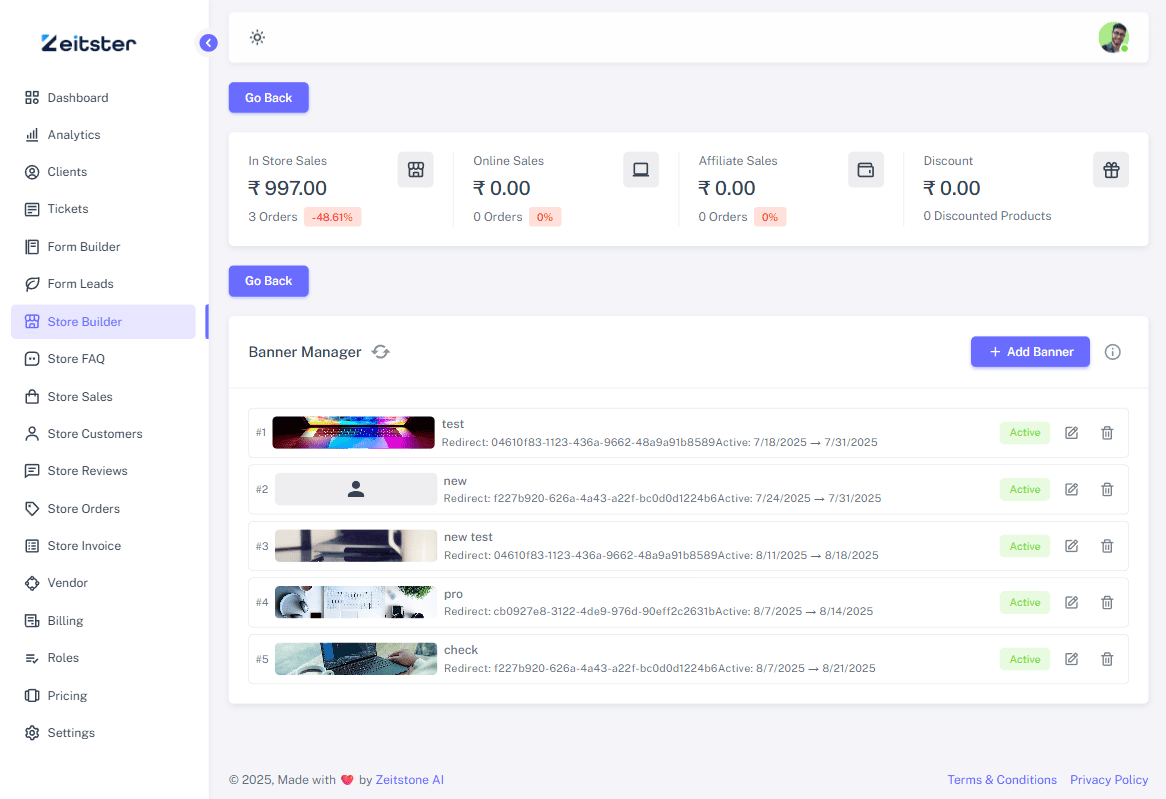Select Store Builder in the sidebar
This screenshot has height=799, width=1166.
point(103,321)
